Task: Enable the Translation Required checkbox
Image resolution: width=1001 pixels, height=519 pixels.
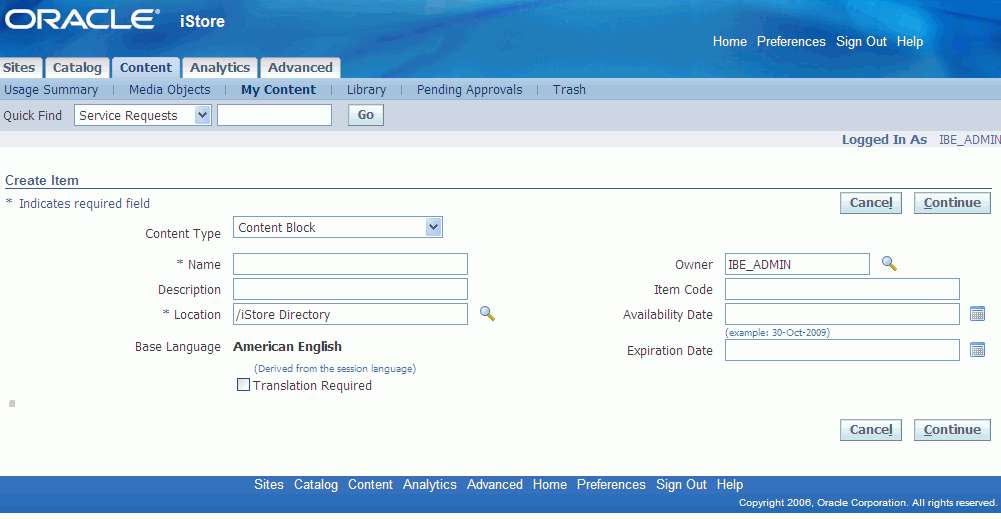Action: 243,385
